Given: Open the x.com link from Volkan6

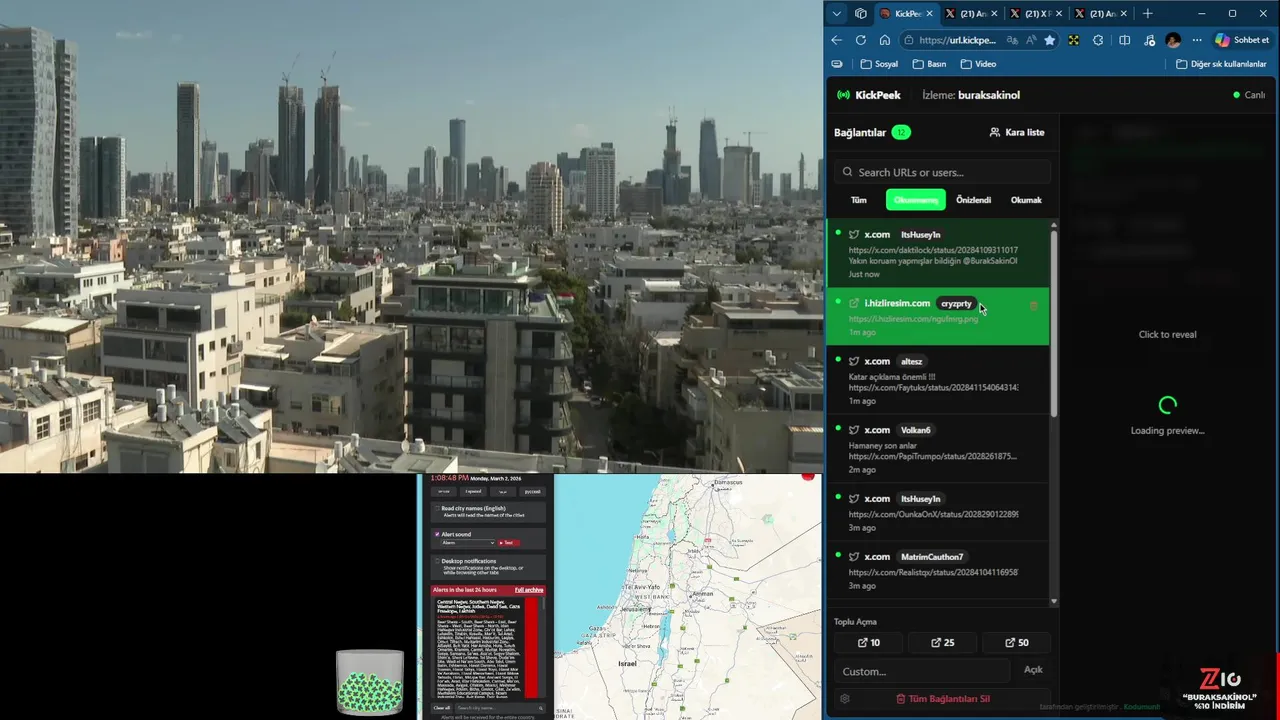Looking at the screenshot, I should point(937,449).
